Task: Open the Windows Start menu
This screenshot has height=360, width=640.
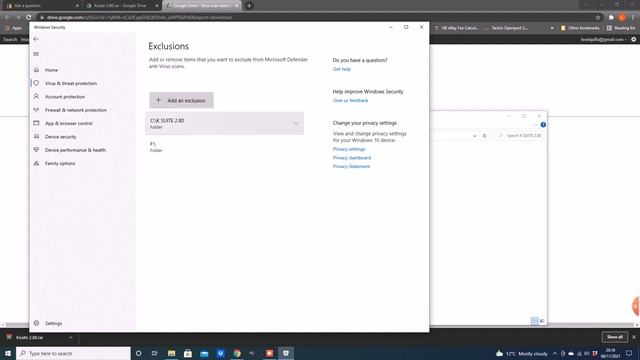Action: [8, 353]
